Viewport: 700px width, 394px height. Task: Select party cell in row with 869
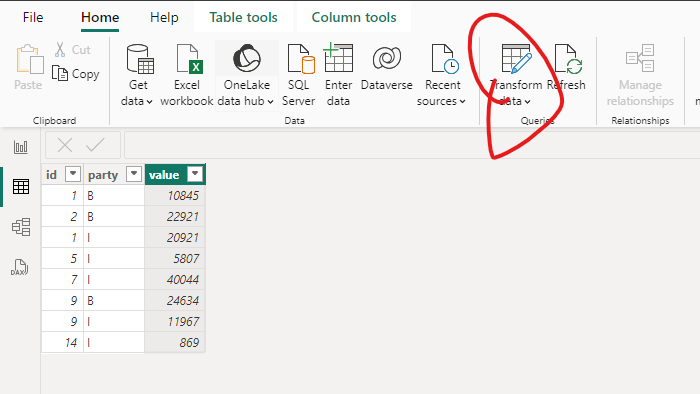(114, 342)
